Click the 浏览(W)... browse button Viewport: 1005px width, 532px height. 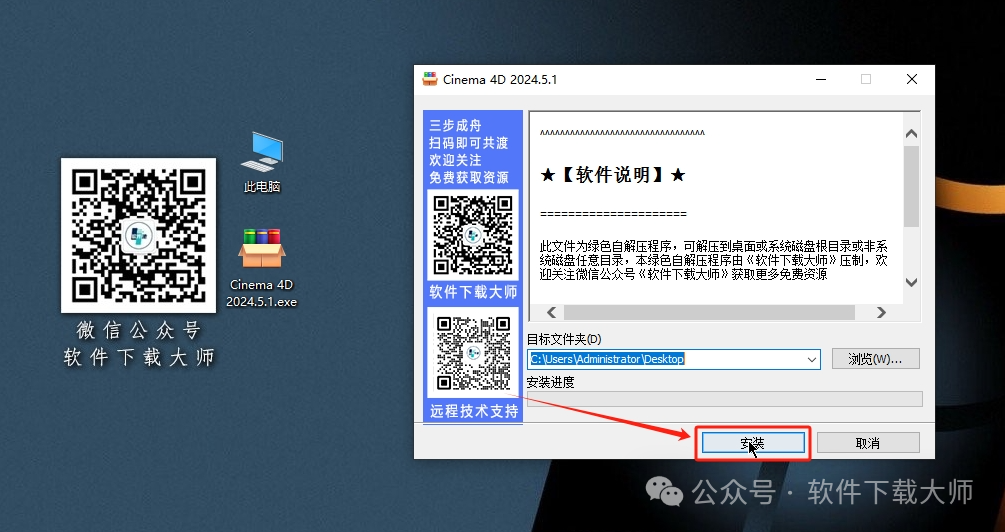click(874, 359)
